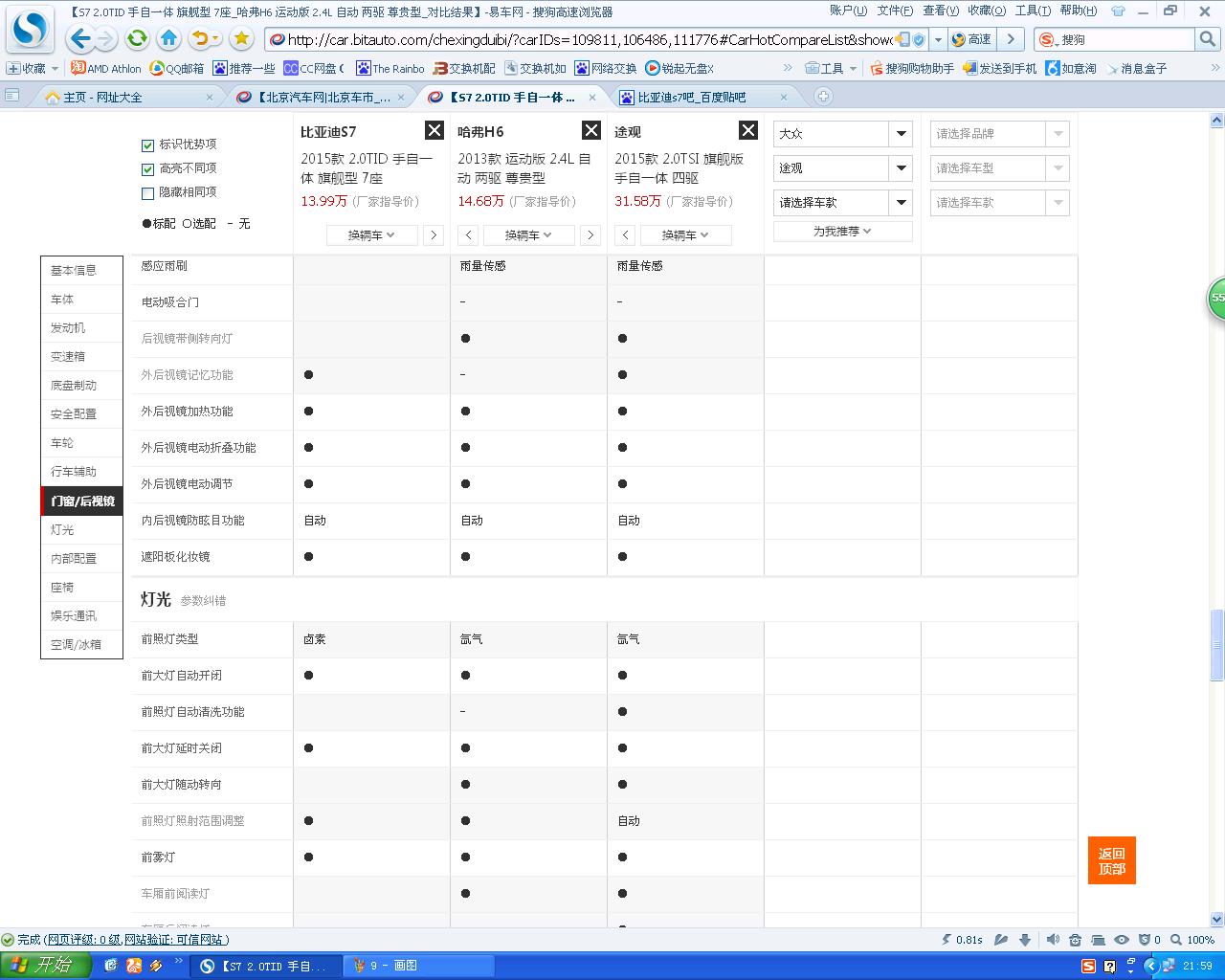
Task: Open 换辆车 dropdown under 哈弗H6
Action: click(x=529, y=235)
